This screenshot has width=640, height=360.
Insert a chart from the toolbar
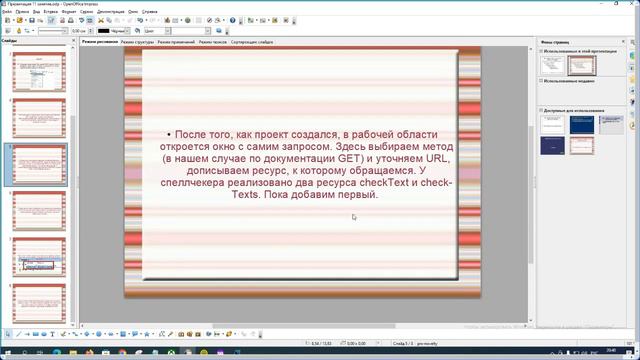point(167,20)
